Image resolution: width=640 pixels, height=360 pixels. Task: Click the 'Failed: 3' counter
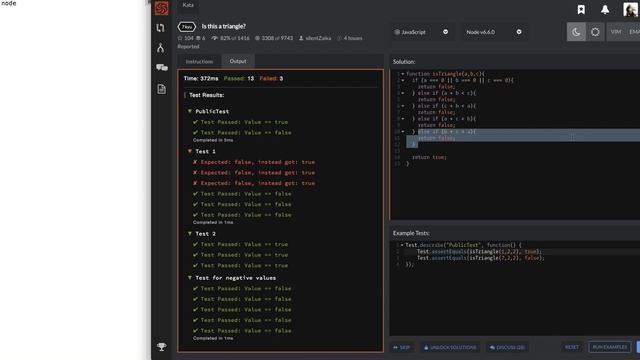point(271,78)
